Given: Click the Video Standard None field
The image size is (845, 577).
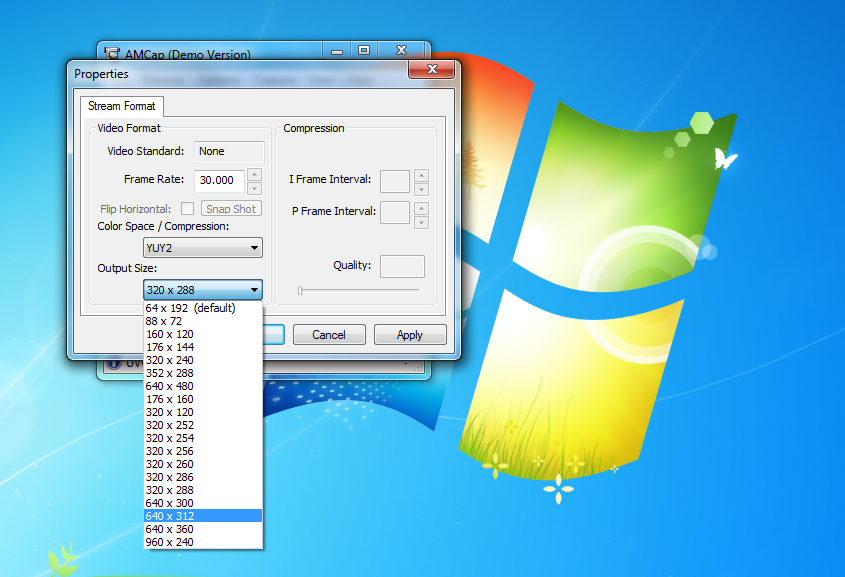Looking at the screenshot, I should [229, 151].
